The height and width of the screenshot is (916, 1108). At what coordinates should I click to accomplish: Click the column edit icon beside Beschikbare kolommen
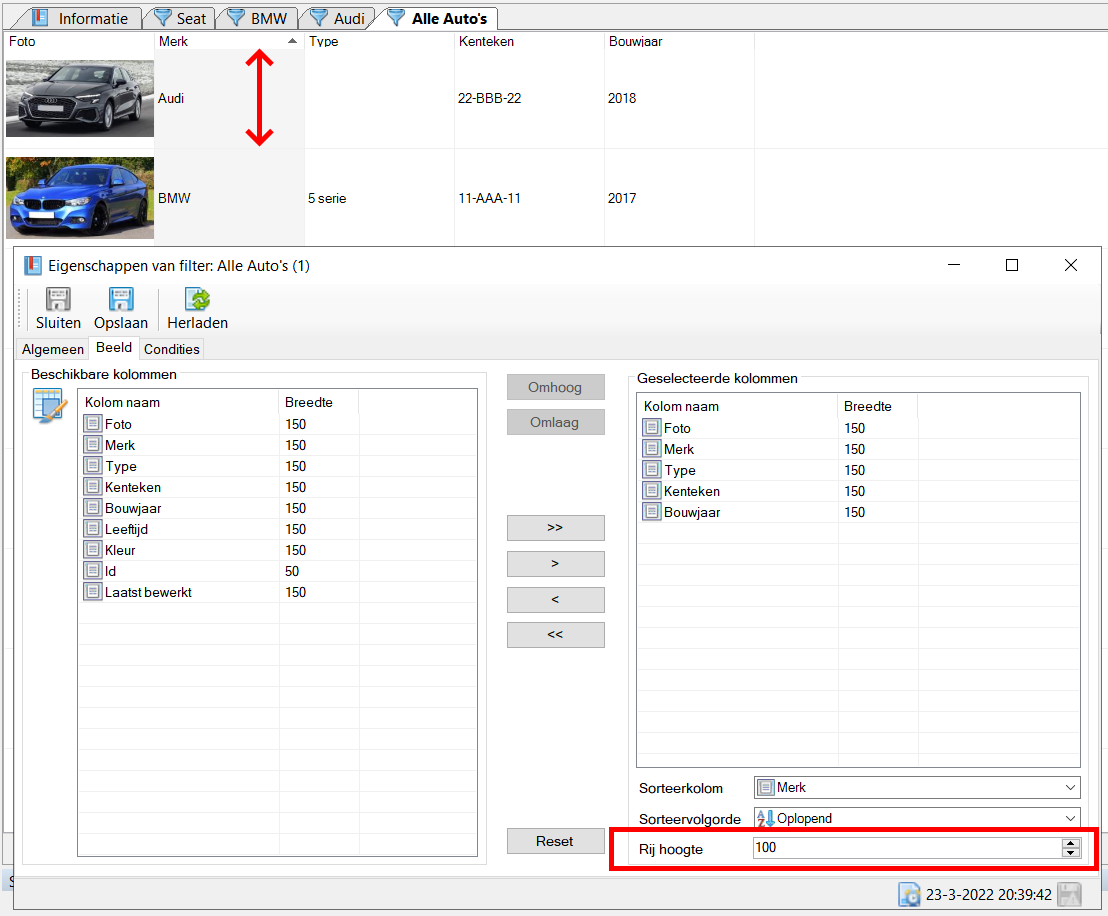tap(49, 404)
